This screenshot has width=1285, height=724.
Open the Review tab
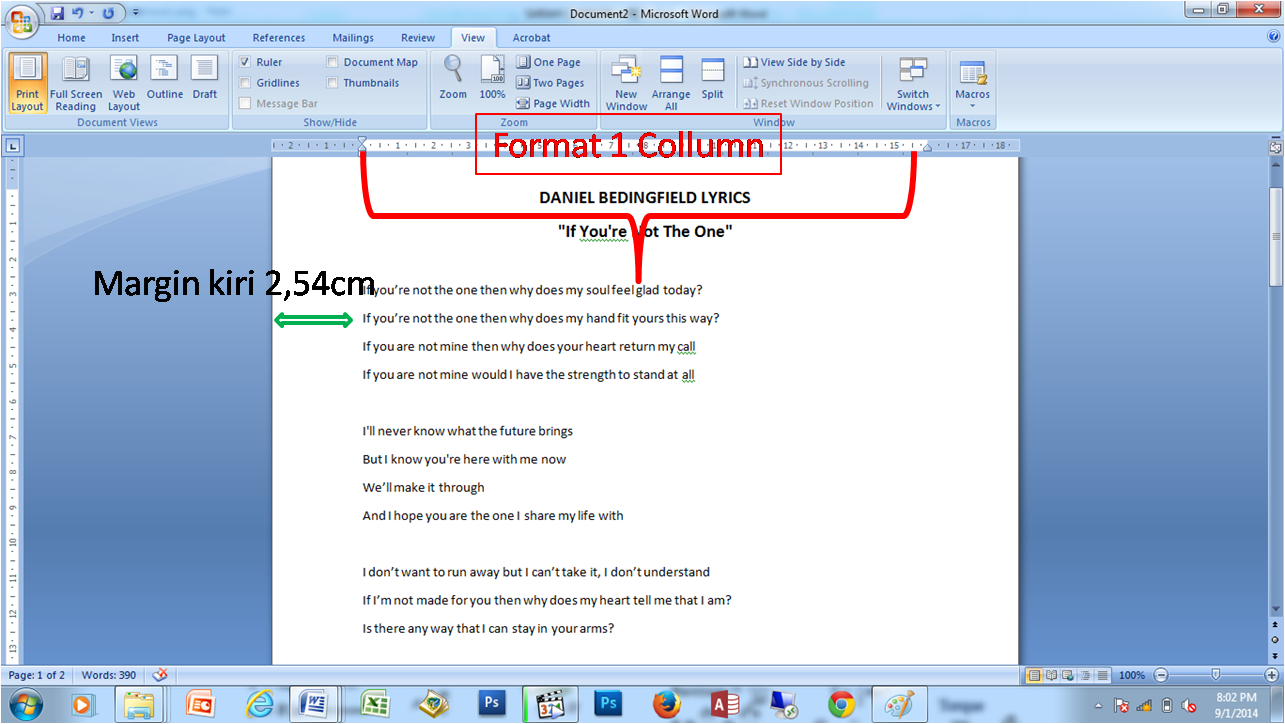point(418,38)
